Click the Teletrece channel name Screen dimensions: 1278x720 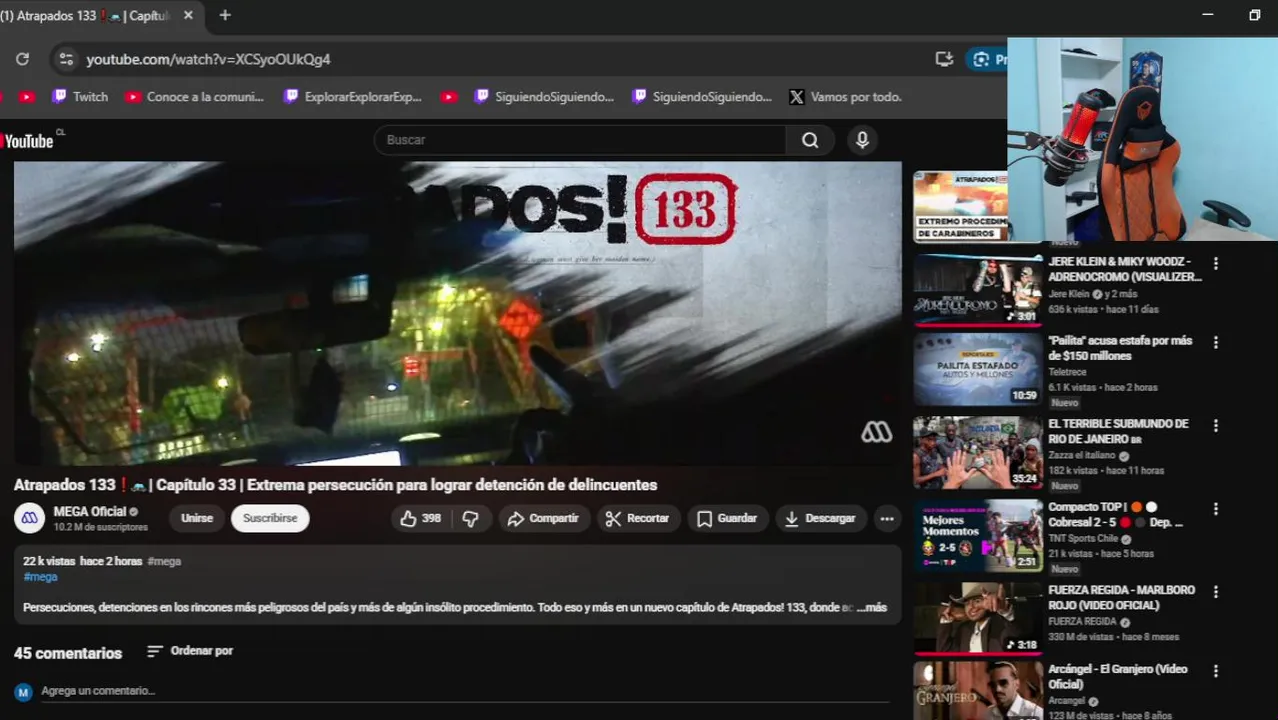pyautogui.click(x=1067, y=372)
